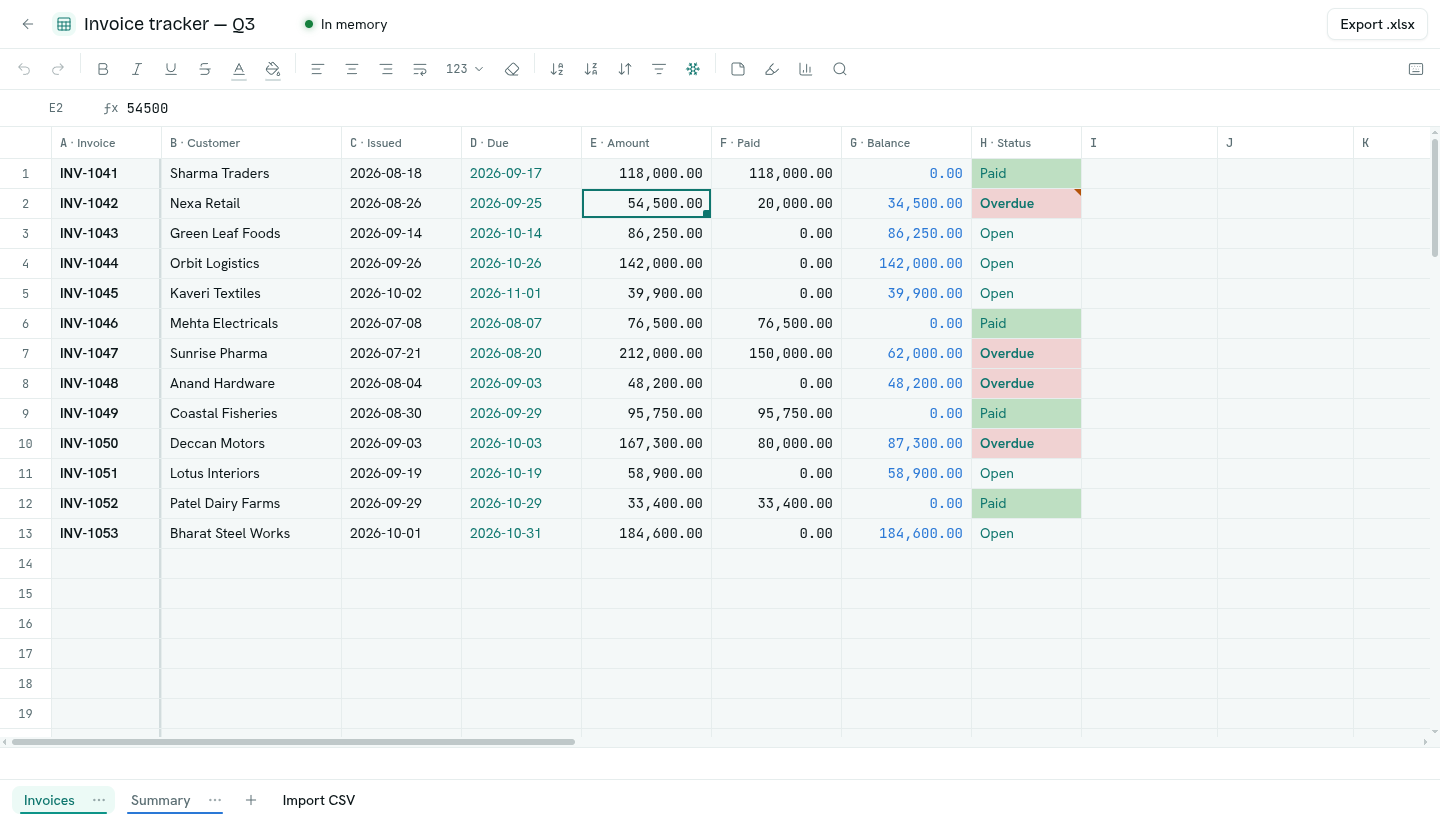This screenshot has width=1440, height=820.
Task: Click the back arrow icon
Action: (28, 24)
